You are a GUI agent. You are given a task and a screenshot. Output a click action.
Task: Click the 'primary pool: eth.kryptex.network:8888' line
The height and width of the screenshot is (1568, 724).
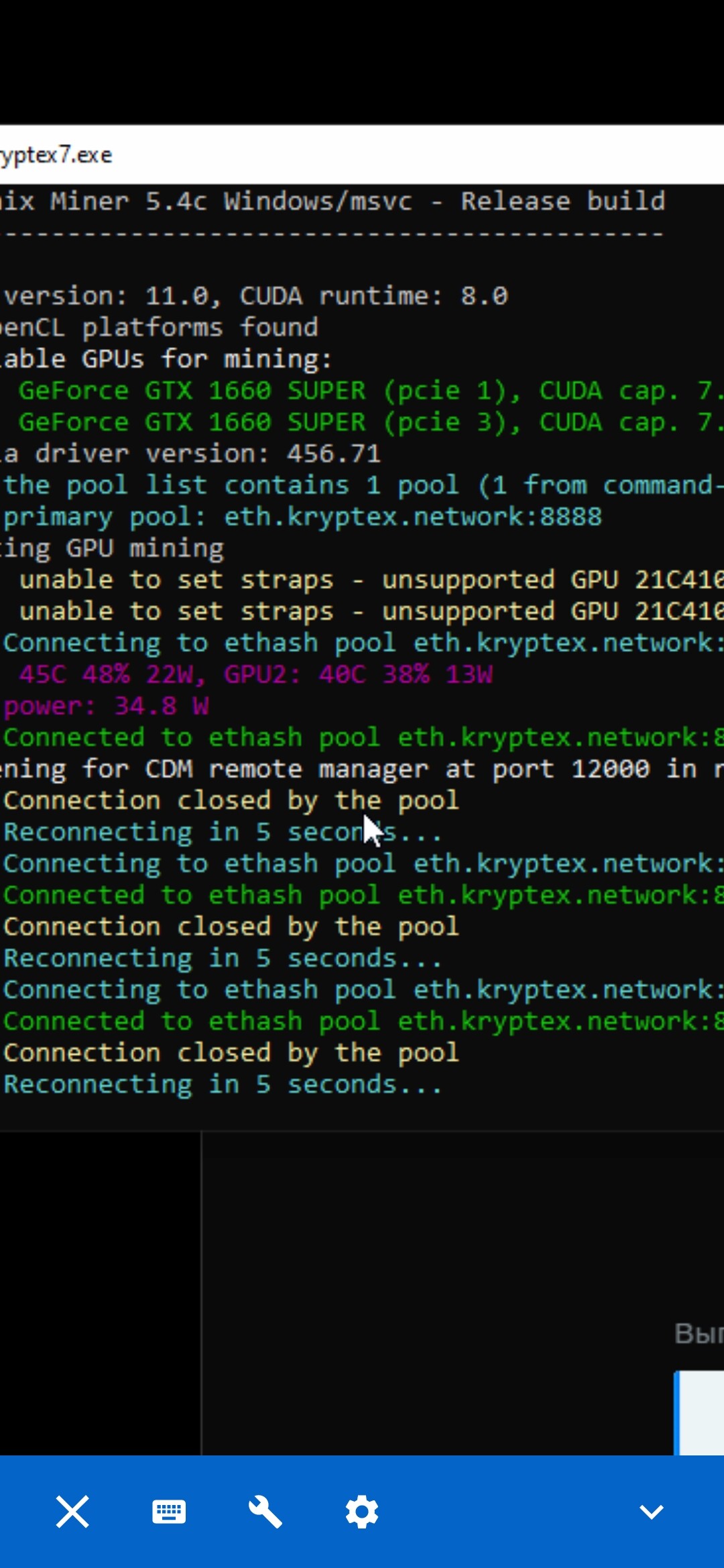point(303,517)
